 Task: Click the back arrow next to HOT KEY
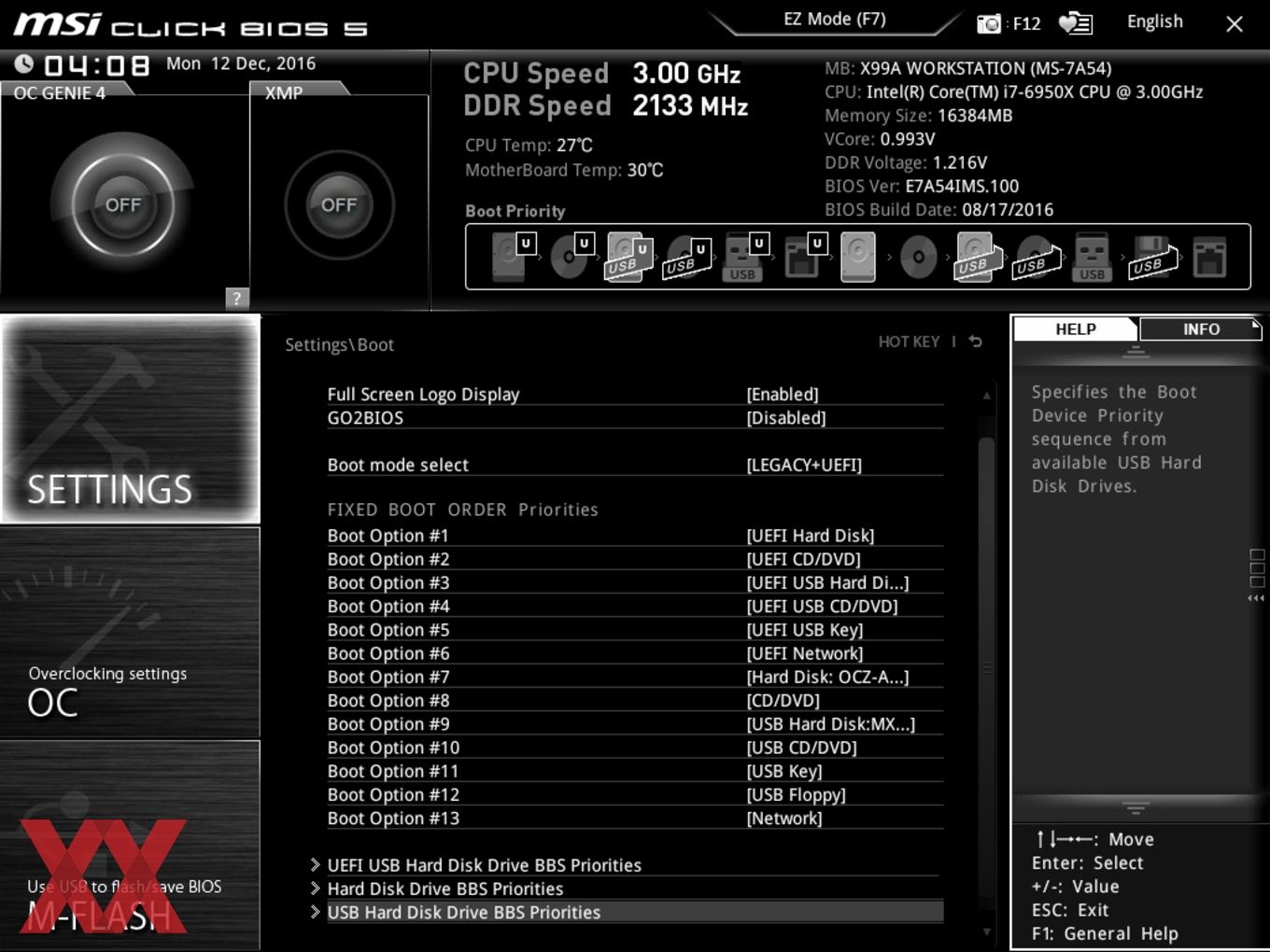tap(975, 342)
